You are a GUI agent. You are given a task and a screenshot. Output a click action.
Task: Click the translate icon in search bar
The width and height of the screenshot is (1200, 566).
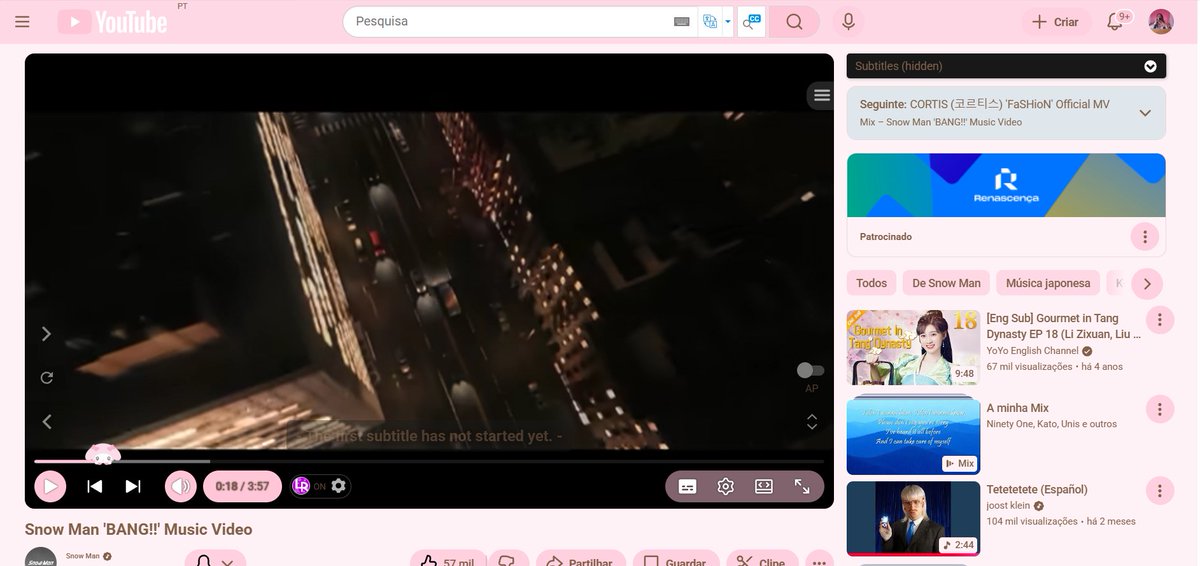(710, 22)
